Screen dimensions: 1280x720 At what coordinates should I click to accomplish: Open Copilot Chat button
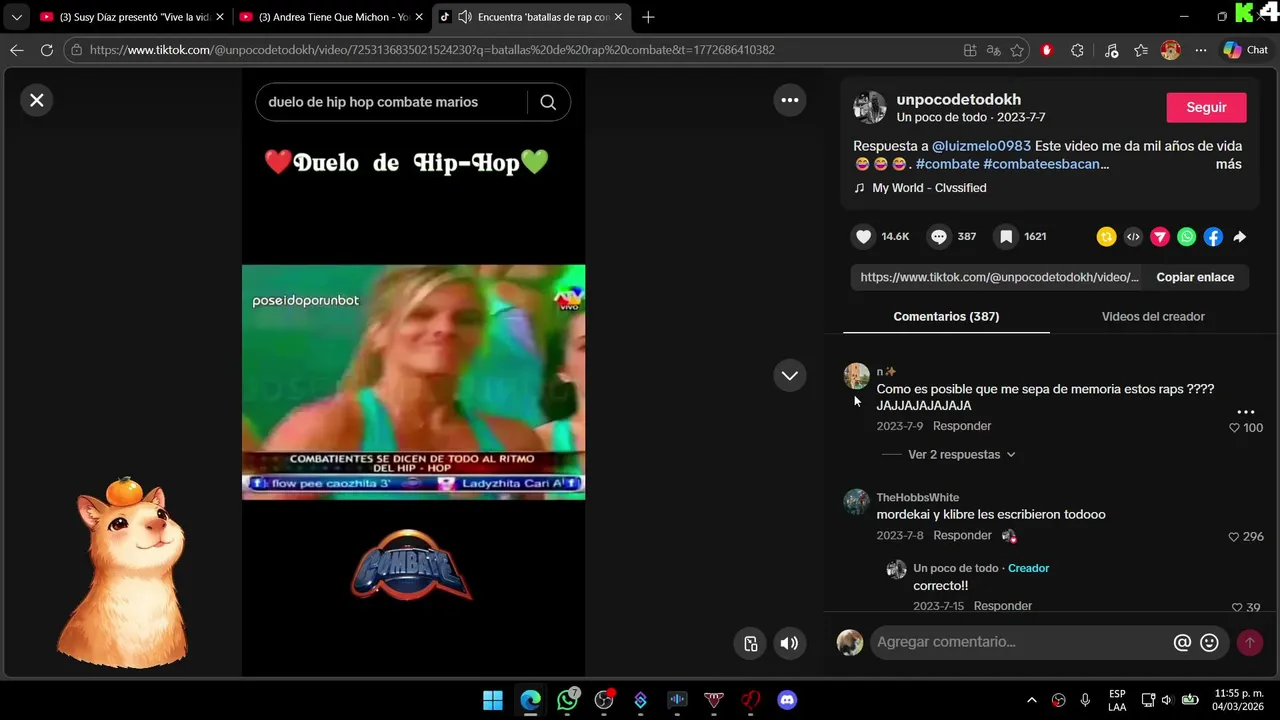(1246, 50)
